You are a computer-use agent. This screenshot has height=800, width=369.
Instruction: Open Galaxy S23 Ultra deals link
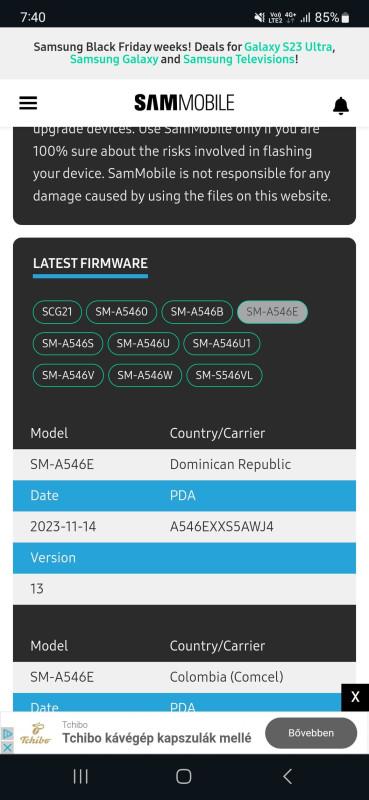click(x=288, y=47)
